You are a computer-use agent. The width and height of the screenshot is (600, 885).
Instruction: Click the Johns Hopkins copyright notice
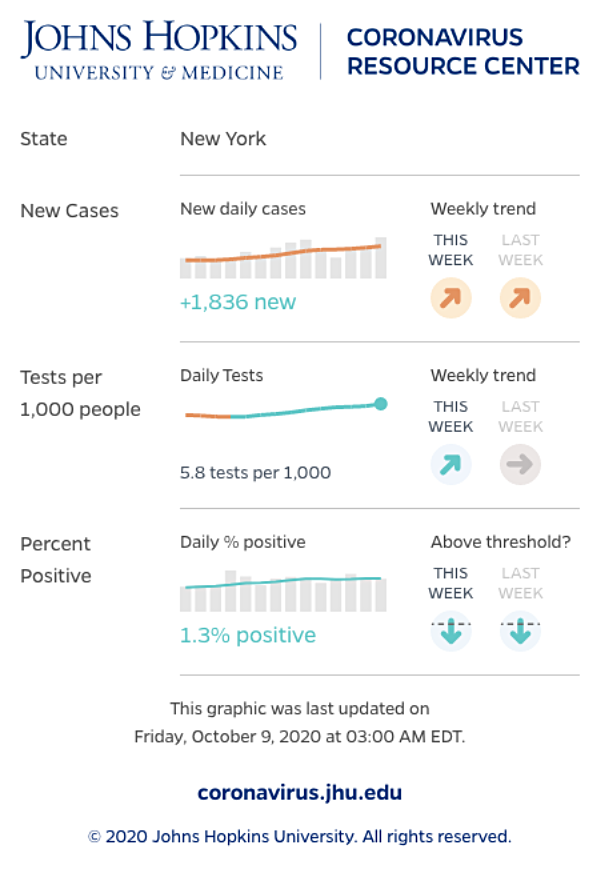point(300,837)
